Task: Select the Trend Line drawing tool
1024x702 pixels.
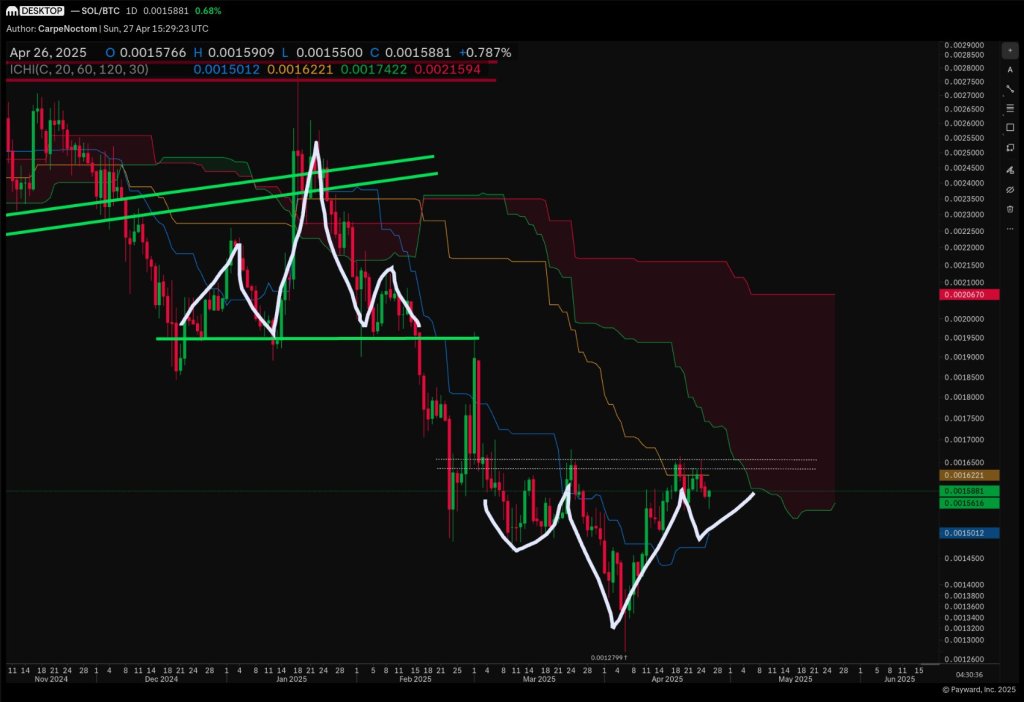Action: tap(1010, 89)
